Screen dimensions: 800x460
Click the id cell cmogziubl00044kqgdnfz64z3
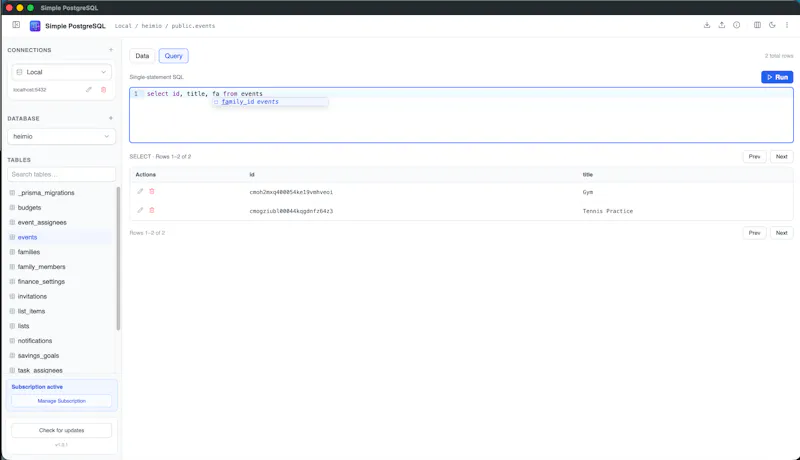pos(291,211)
